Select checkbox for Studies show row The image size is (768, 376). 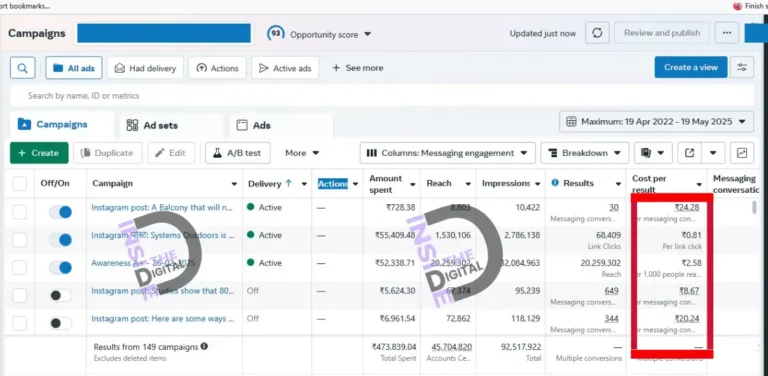point(20,295)
